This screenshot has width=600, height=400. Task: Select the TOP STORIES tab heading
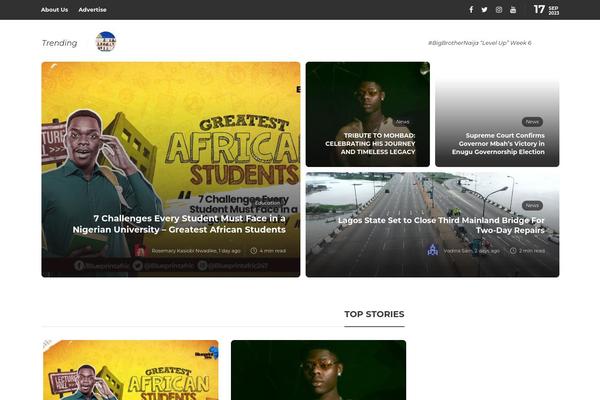374,314
